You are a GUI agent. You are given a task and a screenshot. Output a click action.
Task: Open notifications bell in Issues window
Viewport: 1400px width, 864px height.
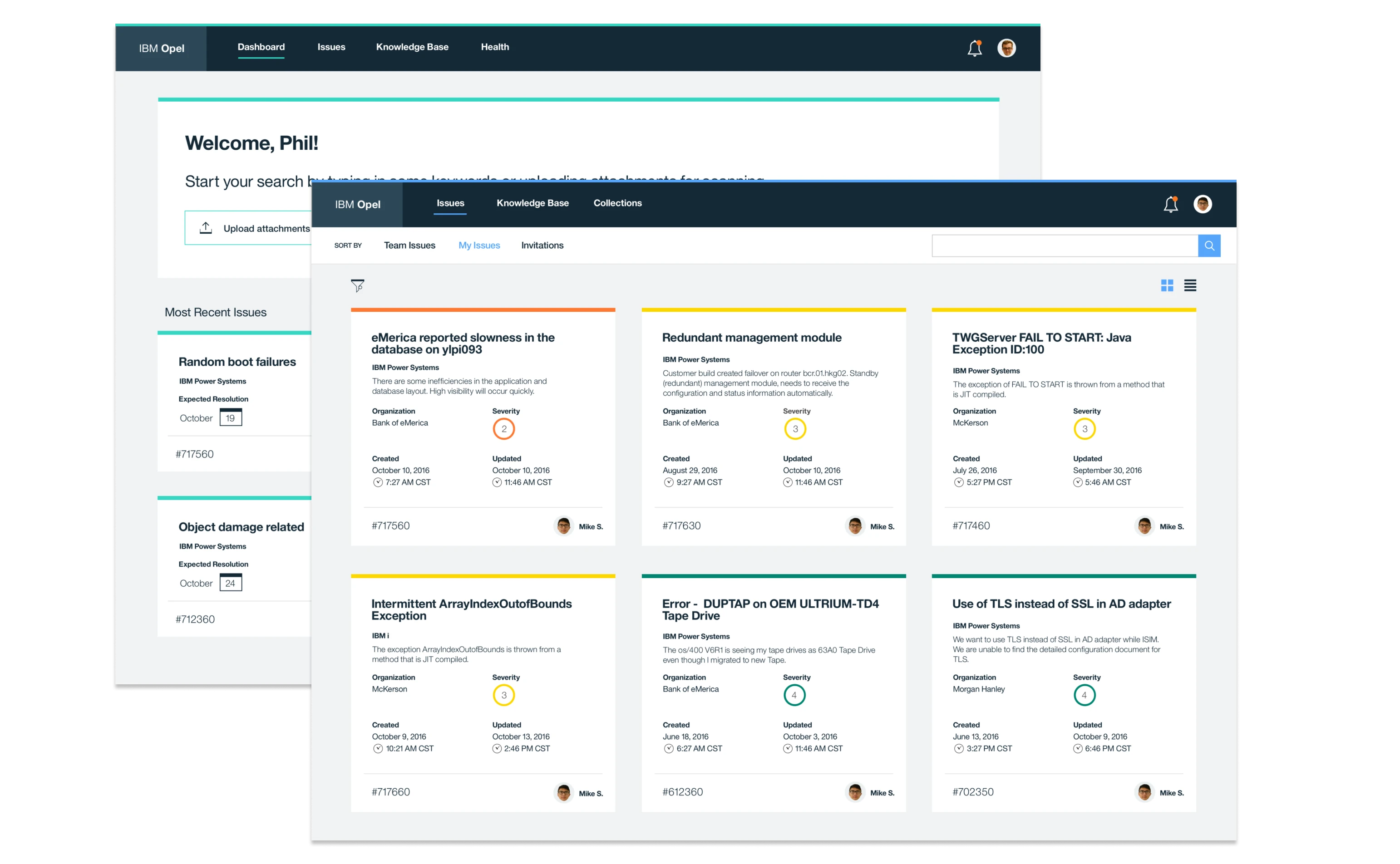pyautogui.click(x=1170, y=204)
